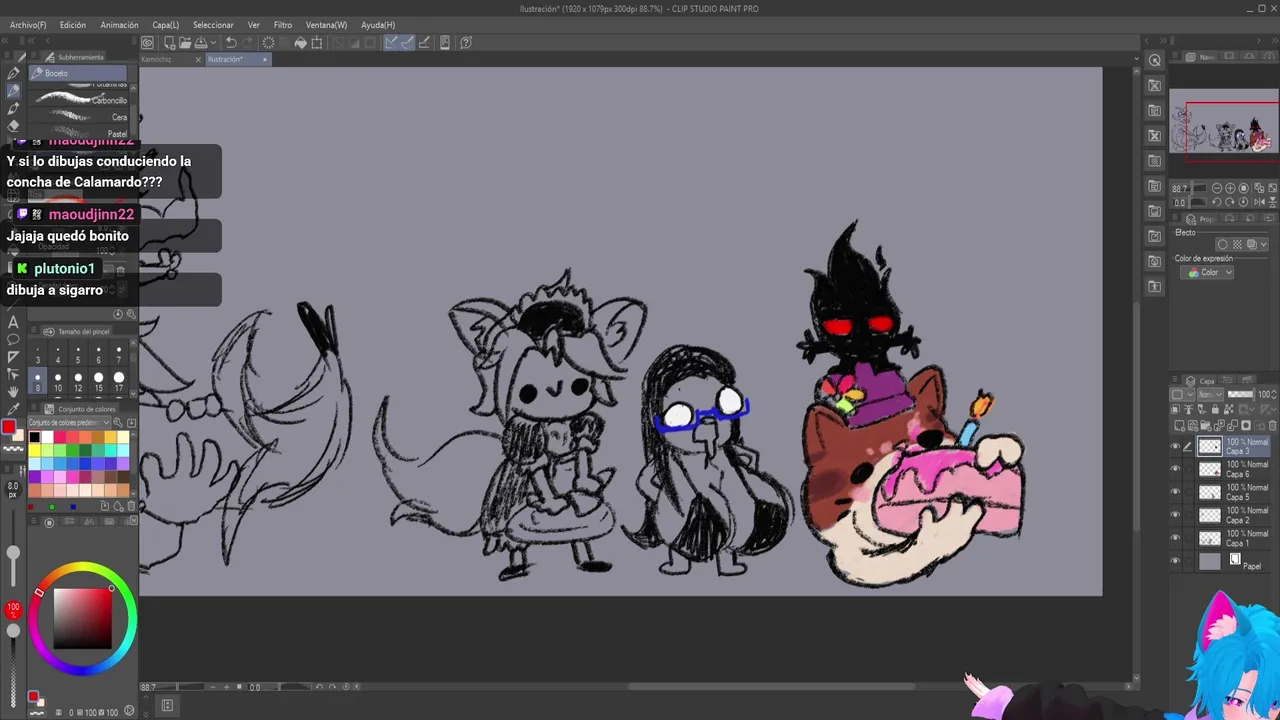Select the Eyedropper tool in toolbox

click(x=13, y=409)
